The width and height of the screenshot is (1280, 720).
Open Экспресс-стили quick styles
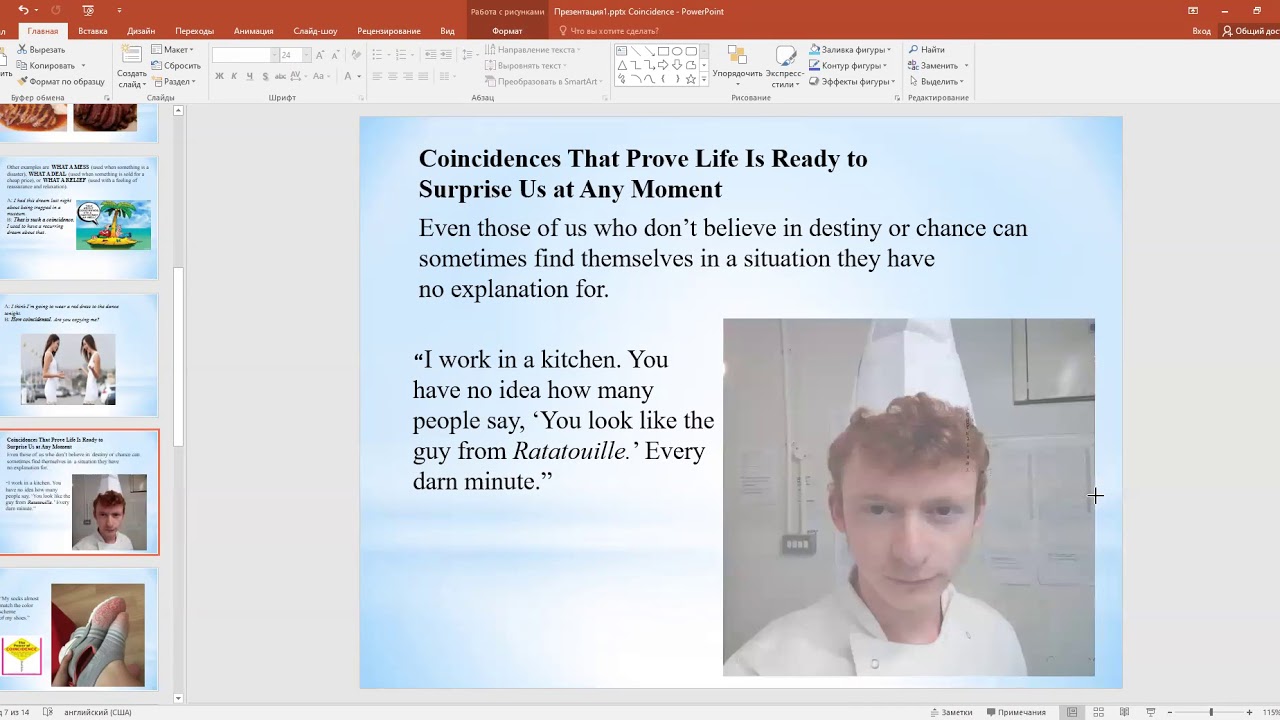click(x=786, y=66)
